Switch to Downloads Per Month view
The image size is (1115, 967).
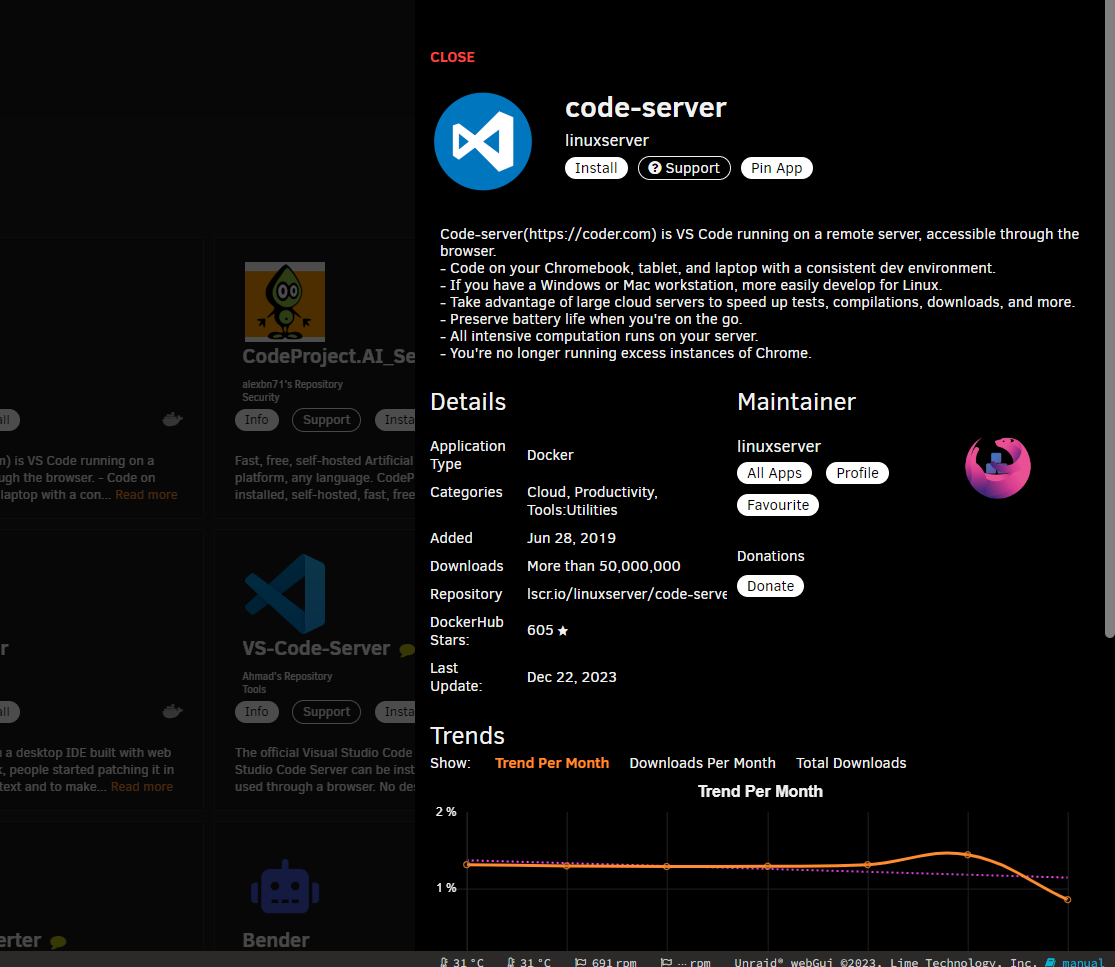tap(702, 762)
